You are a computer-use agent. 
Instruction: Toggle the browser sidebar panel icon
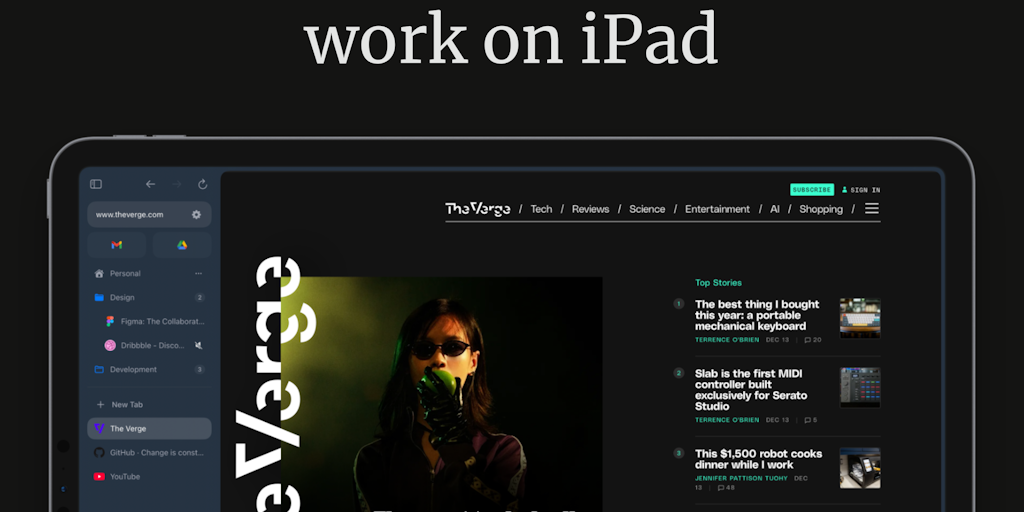click(x=96, y=184)
